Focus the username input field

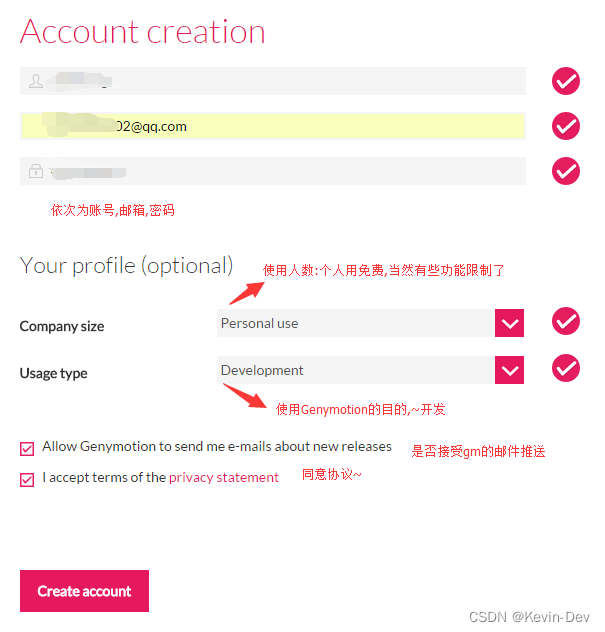[273, 81]
